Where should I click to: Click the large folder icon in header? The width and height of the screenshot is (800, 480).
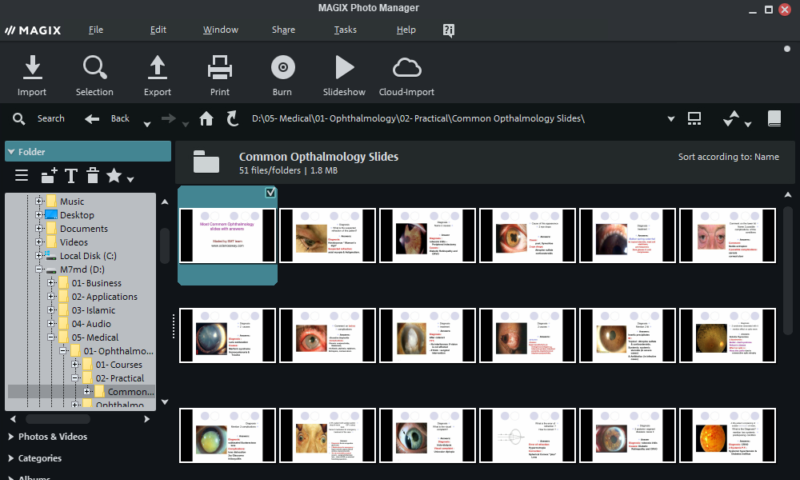pos(206,162)
